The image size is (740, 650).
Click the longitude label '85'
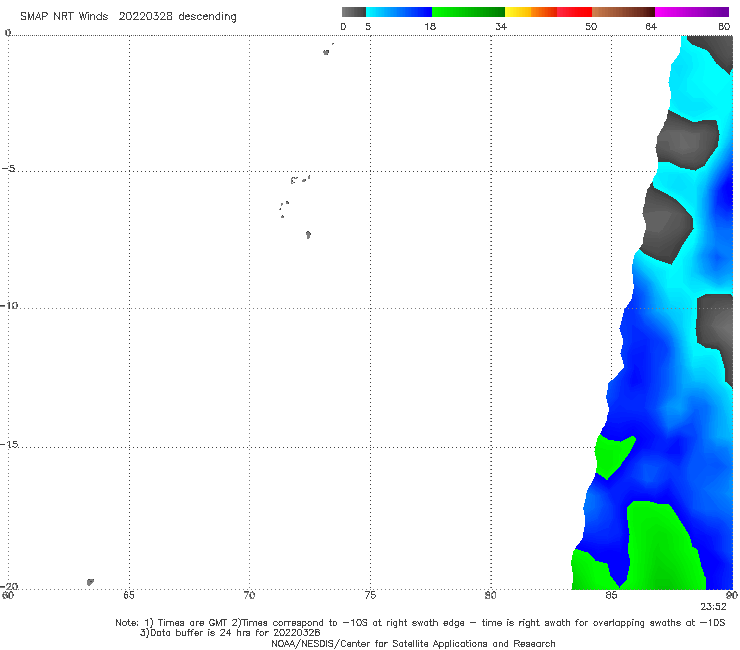pyautogui.click(x=611, y=595)
